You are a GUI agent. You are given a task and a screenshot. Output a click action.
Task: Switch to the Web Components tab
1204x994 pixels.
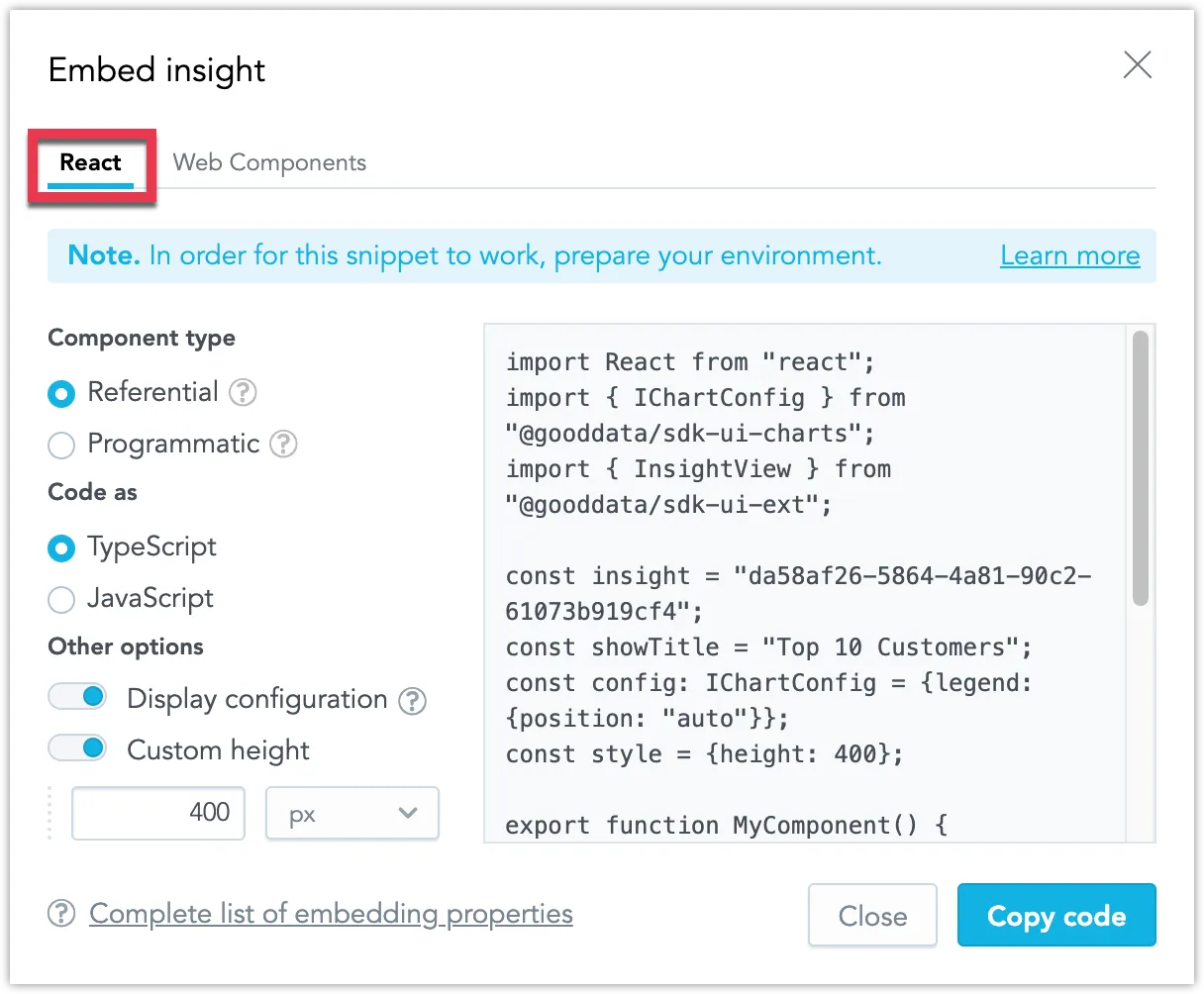coord(269,162)
